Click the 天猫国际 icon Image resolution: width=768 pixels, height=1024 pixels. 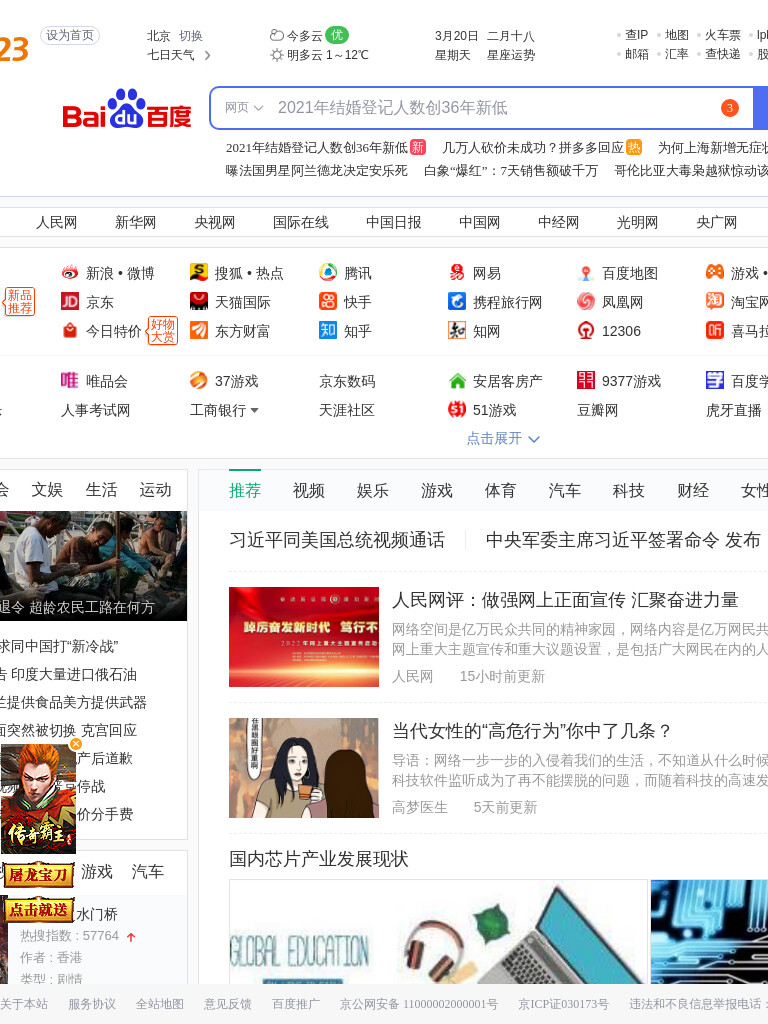pos(199,301)
